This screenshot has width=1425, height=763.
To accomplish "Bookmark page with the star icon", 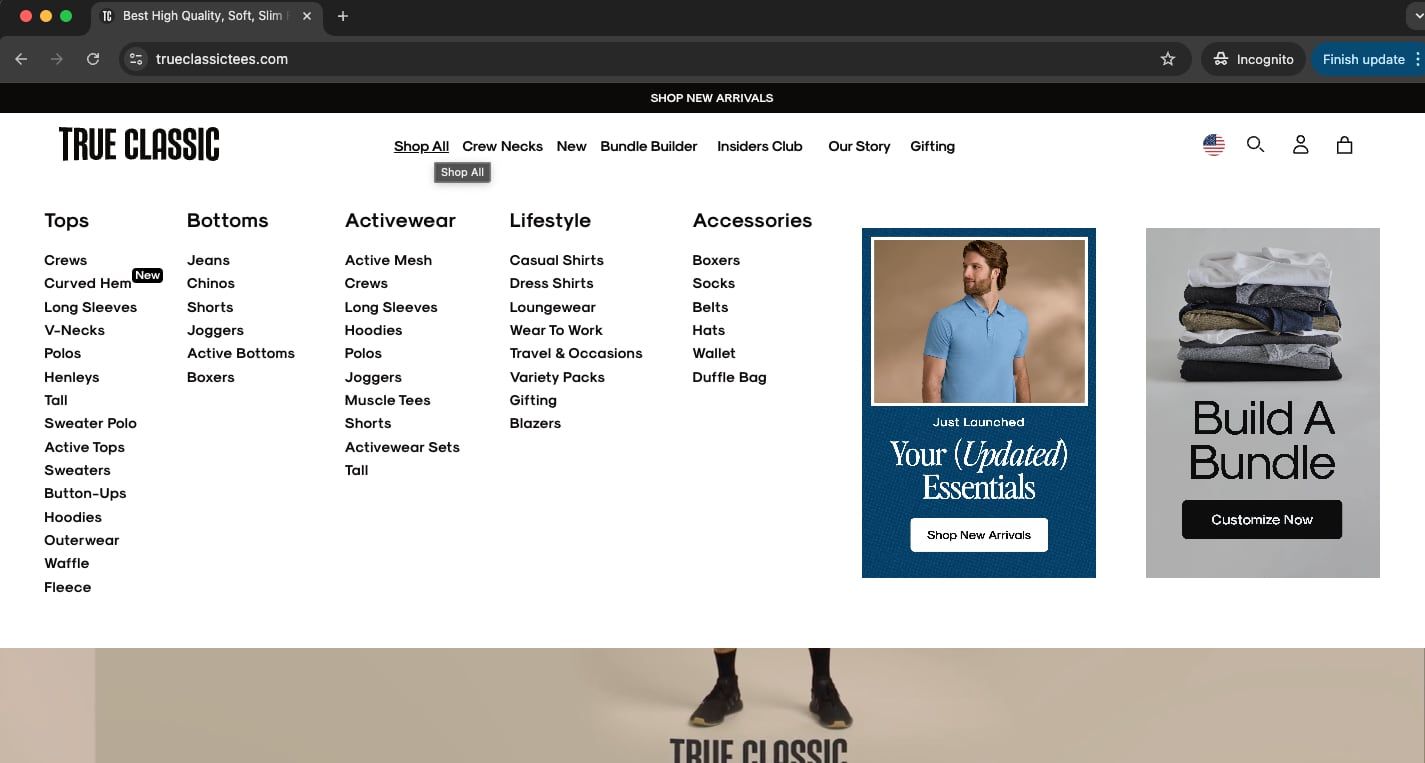I will click(x=1167, y=59).
